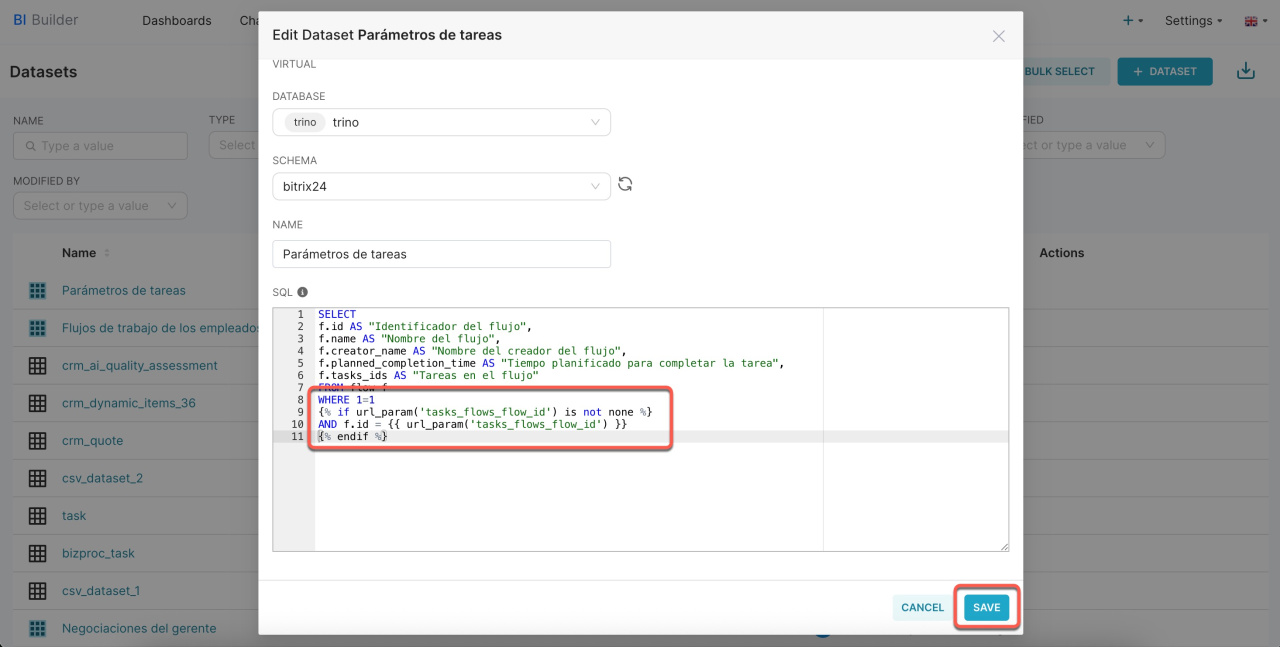Click the SQL info tooltip icon

(303, 293)
